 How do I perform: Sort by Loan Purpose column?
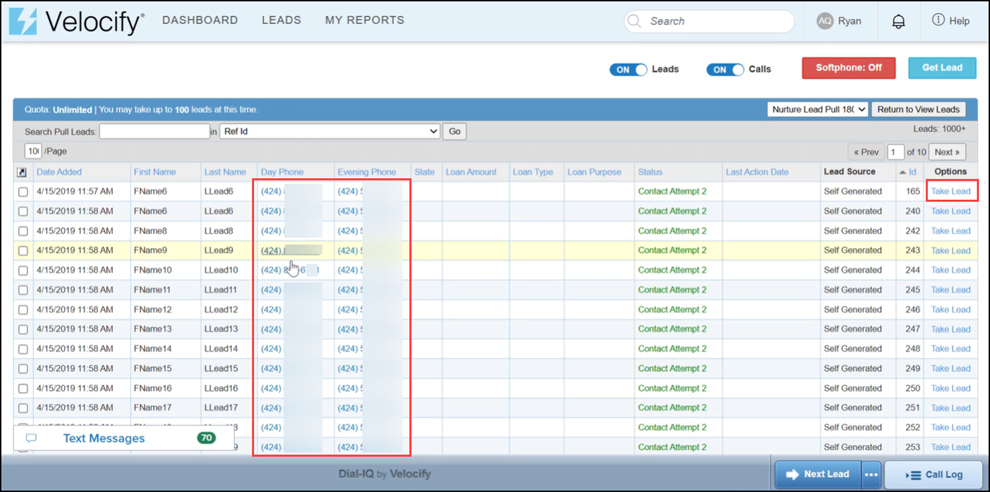click(594, 172)
